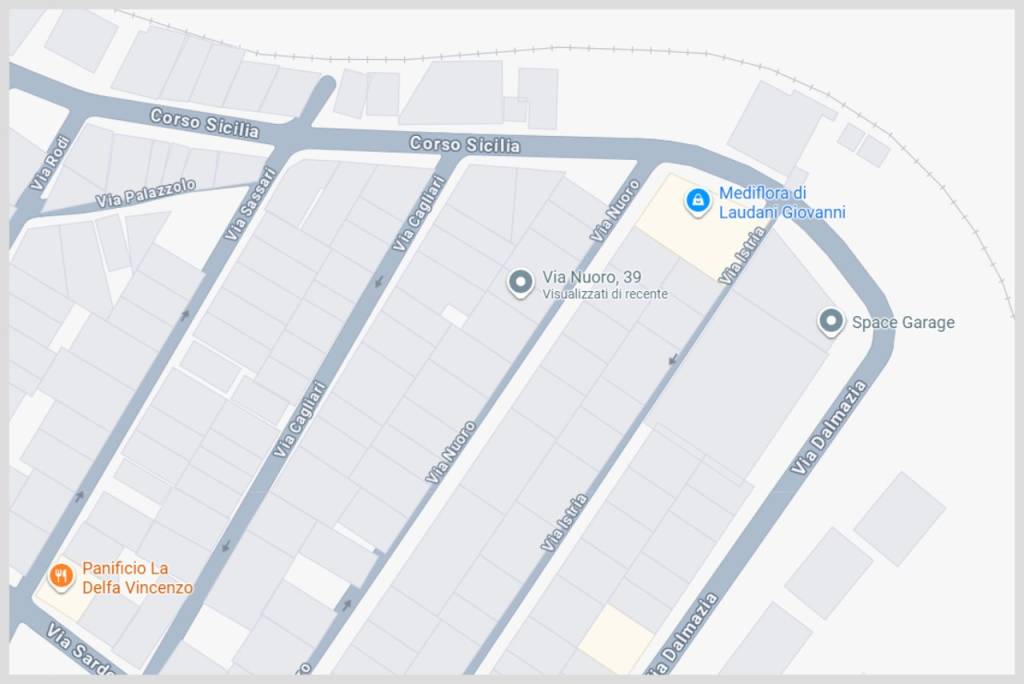The height and width of the screenshot is (684, 1024).
Task: Click the direction arrow on Via Cagliari below Corso Sicilia
Action: pyautogui.click(x=379, y=282)
